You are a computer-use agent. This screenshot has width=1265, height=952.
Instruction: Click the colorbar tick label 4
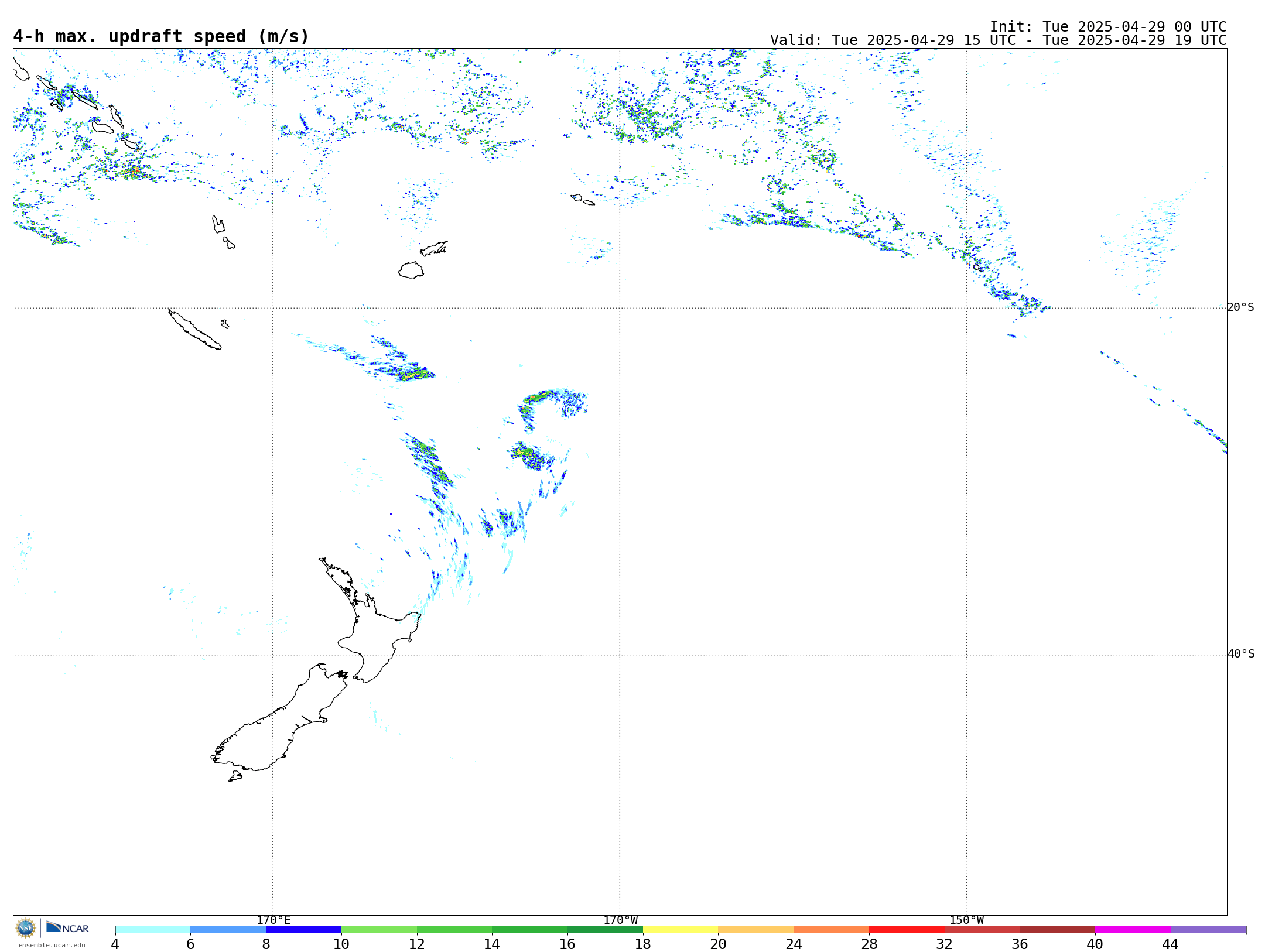tap(115, 944)
